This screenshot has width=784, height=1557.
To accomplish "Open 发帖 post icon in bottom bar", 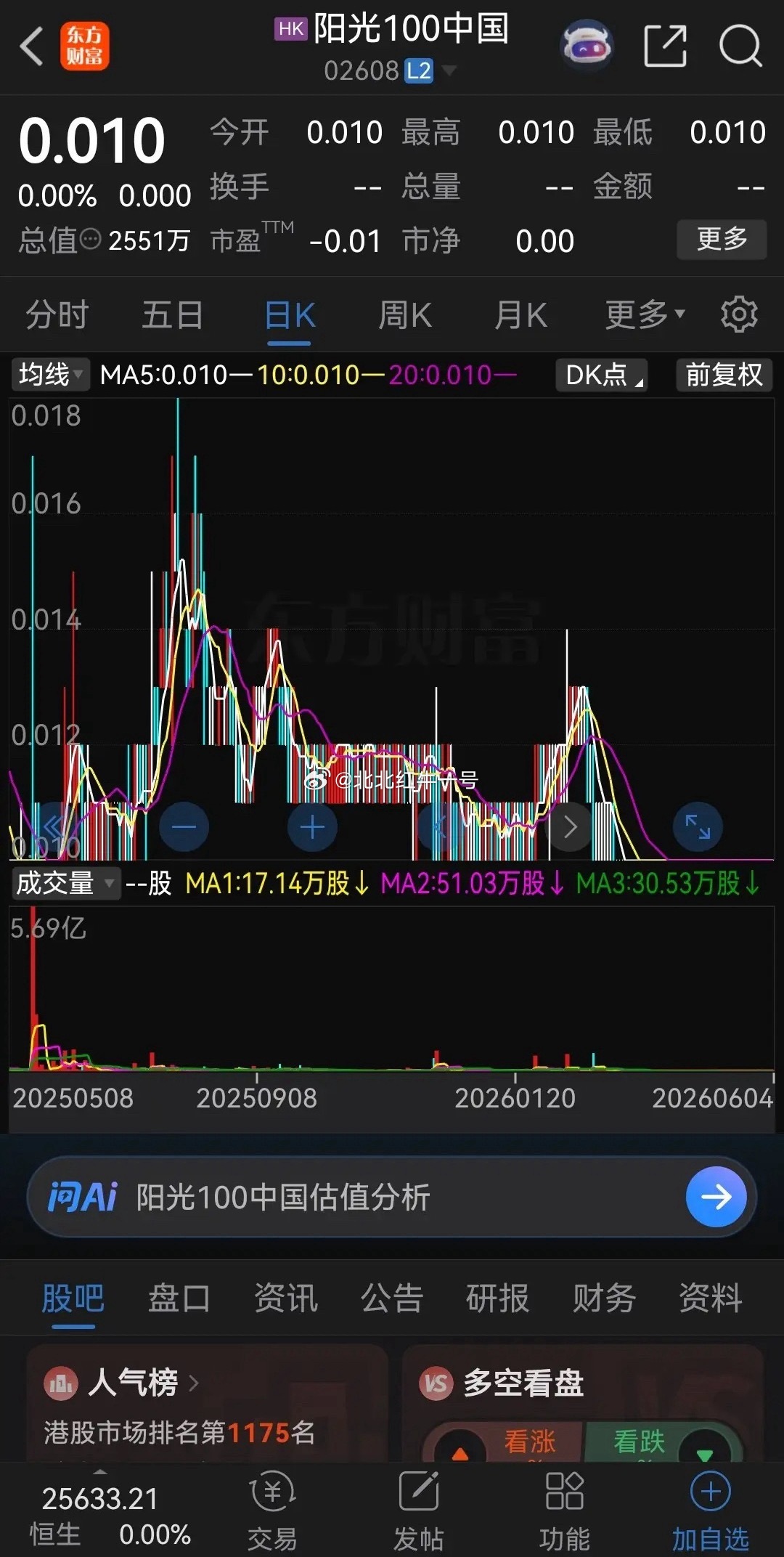I will (x=418, y=1512).
